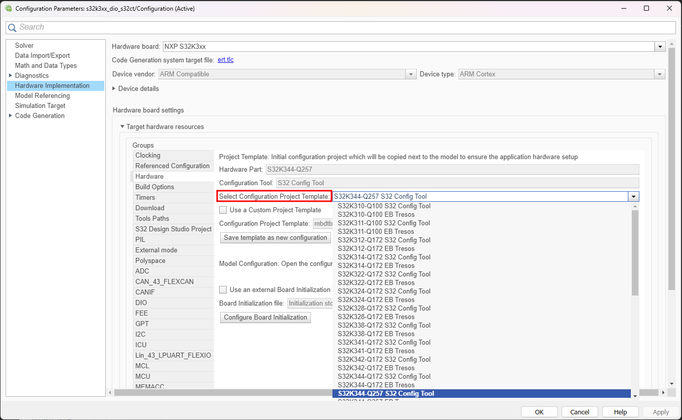Viewport: 682px width, 420px height.
Task: Select the ADC group
Action: pyautogui.click(x=173, y=271)
